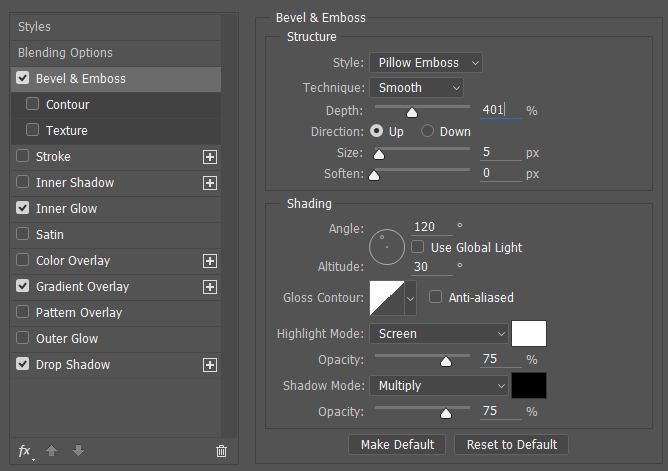The width and height of the screenshot is (668, 471).
Task: Click the move effect down arrow
Action: point(78,451)
